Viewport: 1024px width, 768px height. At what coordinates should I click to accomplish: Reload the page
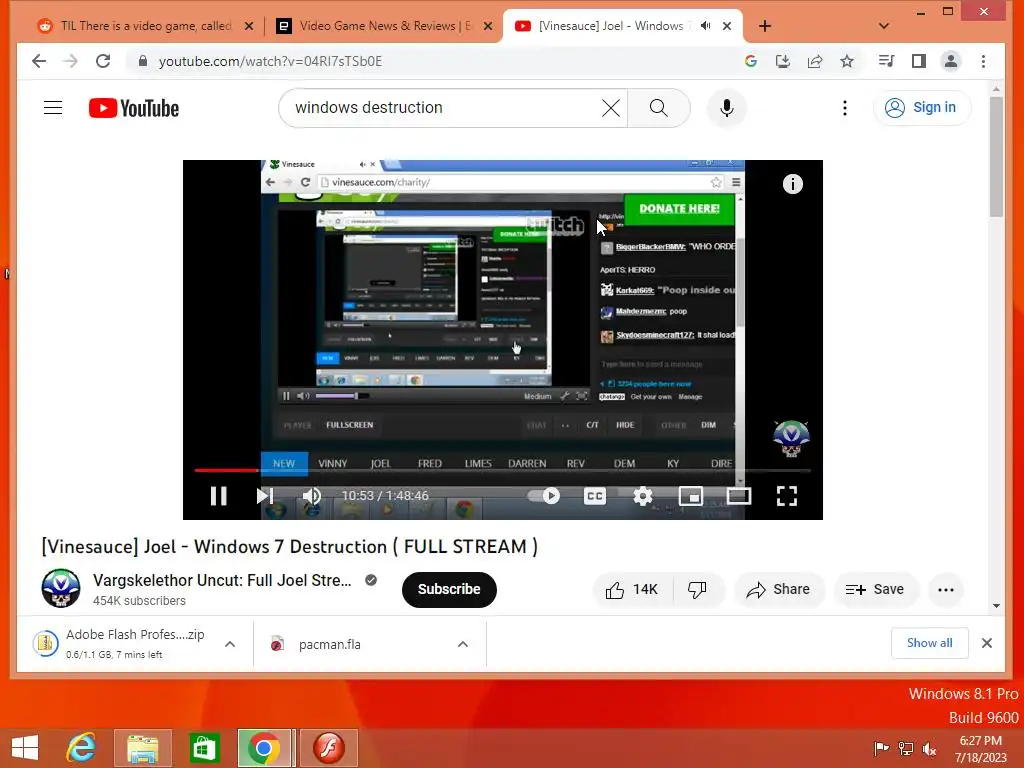(x=103, y=61)
